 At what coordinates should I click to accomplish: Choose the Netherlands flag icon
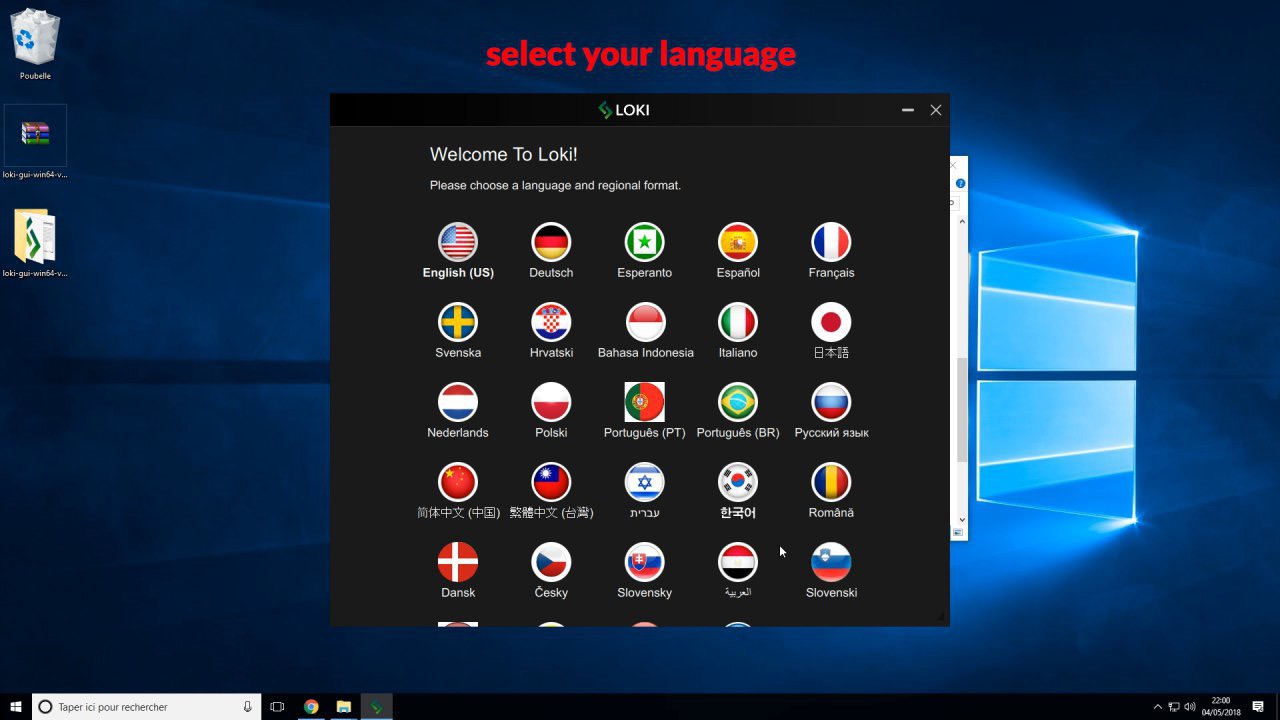pos(458,402)
